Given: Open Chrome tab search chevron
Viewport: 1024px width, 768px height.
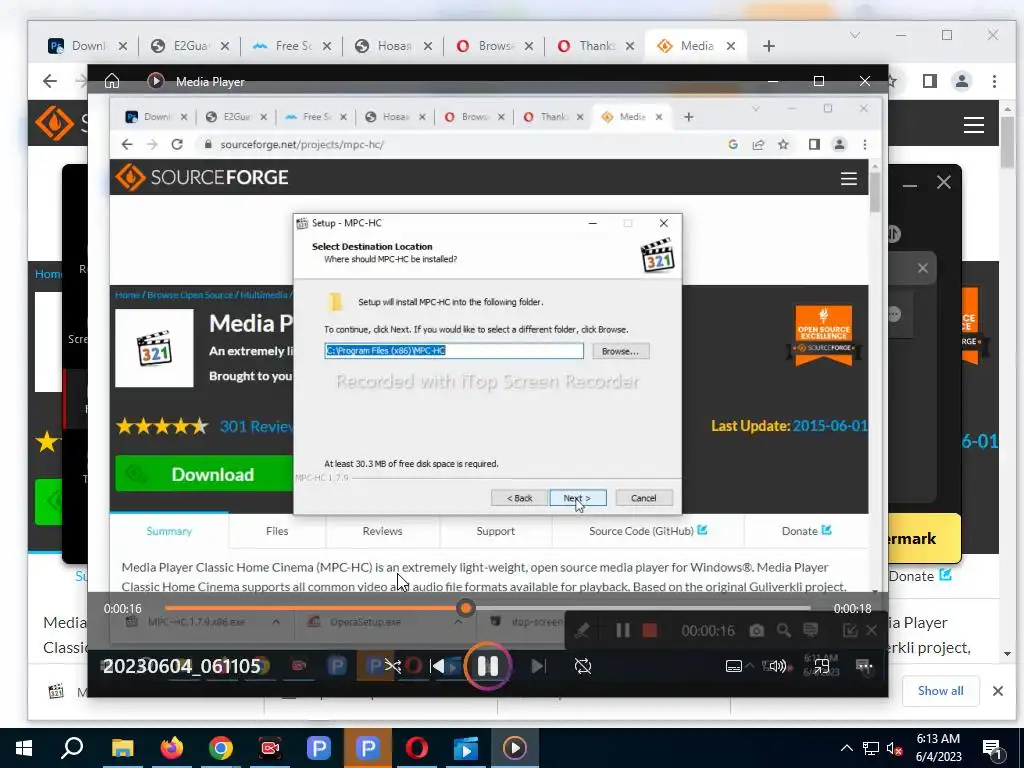Looking at the screenshot, I should (x=855, y=35).
